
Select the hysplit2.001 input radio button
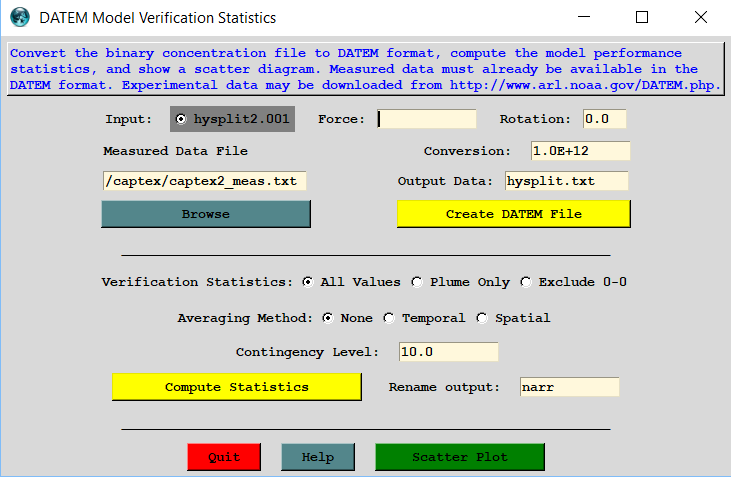pos(232,119)
